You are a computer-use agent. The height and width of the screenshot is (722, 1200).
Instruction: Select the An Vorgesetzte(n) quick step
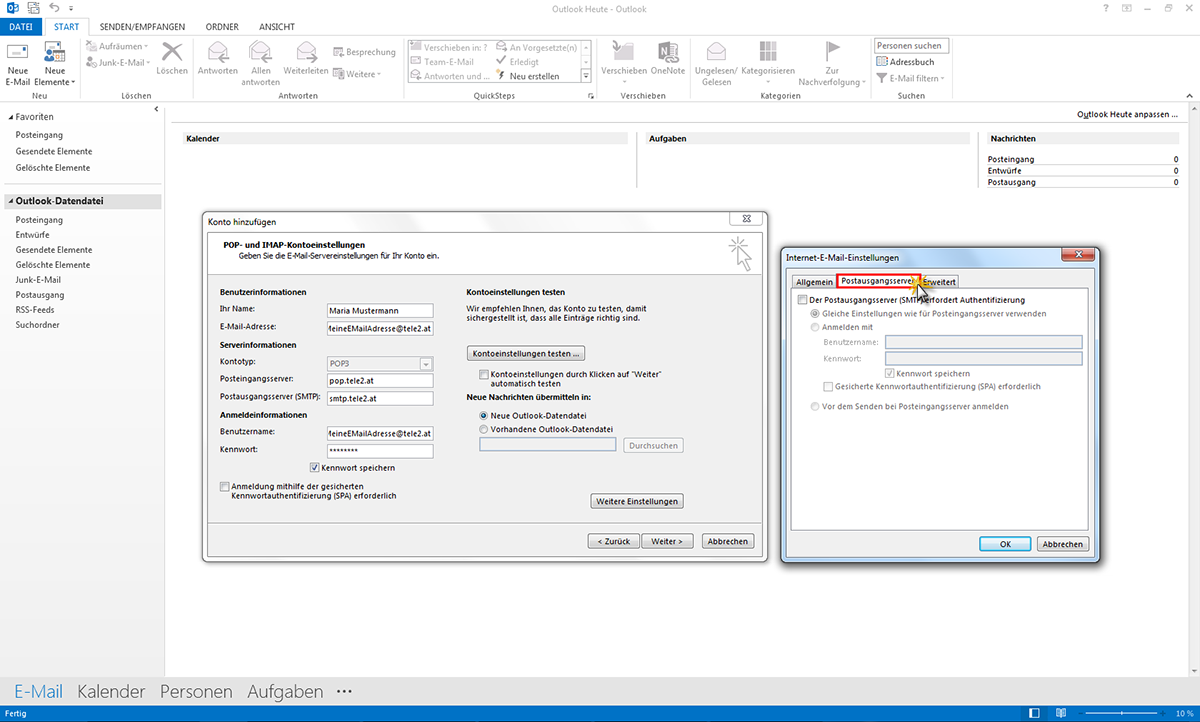point(538,47)
